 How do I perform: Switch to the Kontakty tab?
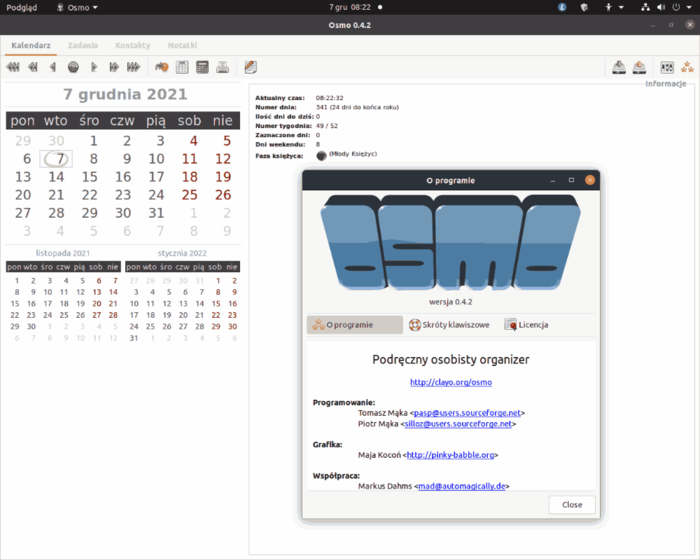coord(133,45)
